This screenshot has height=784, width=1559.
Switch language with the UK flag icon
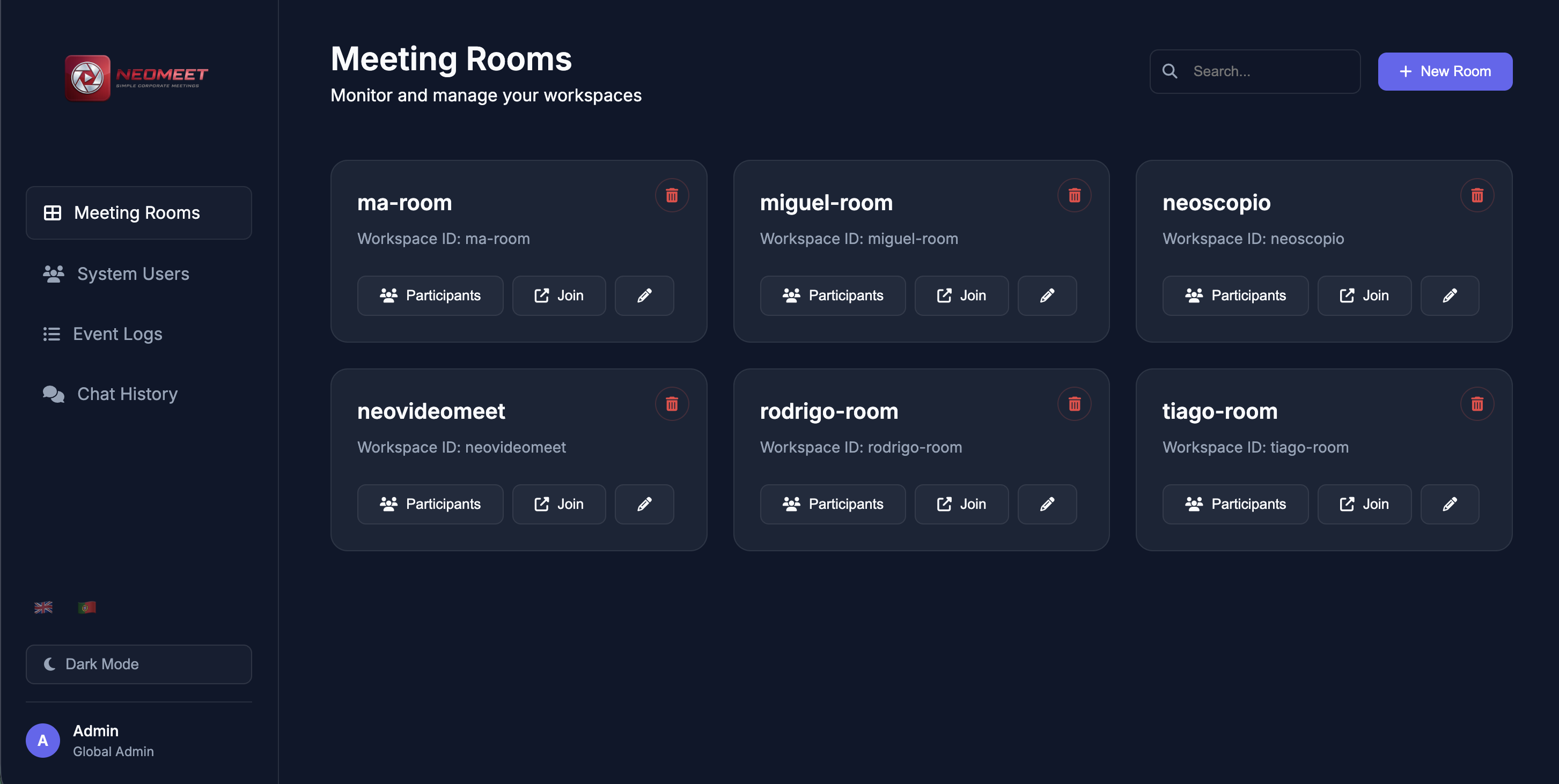43,608
